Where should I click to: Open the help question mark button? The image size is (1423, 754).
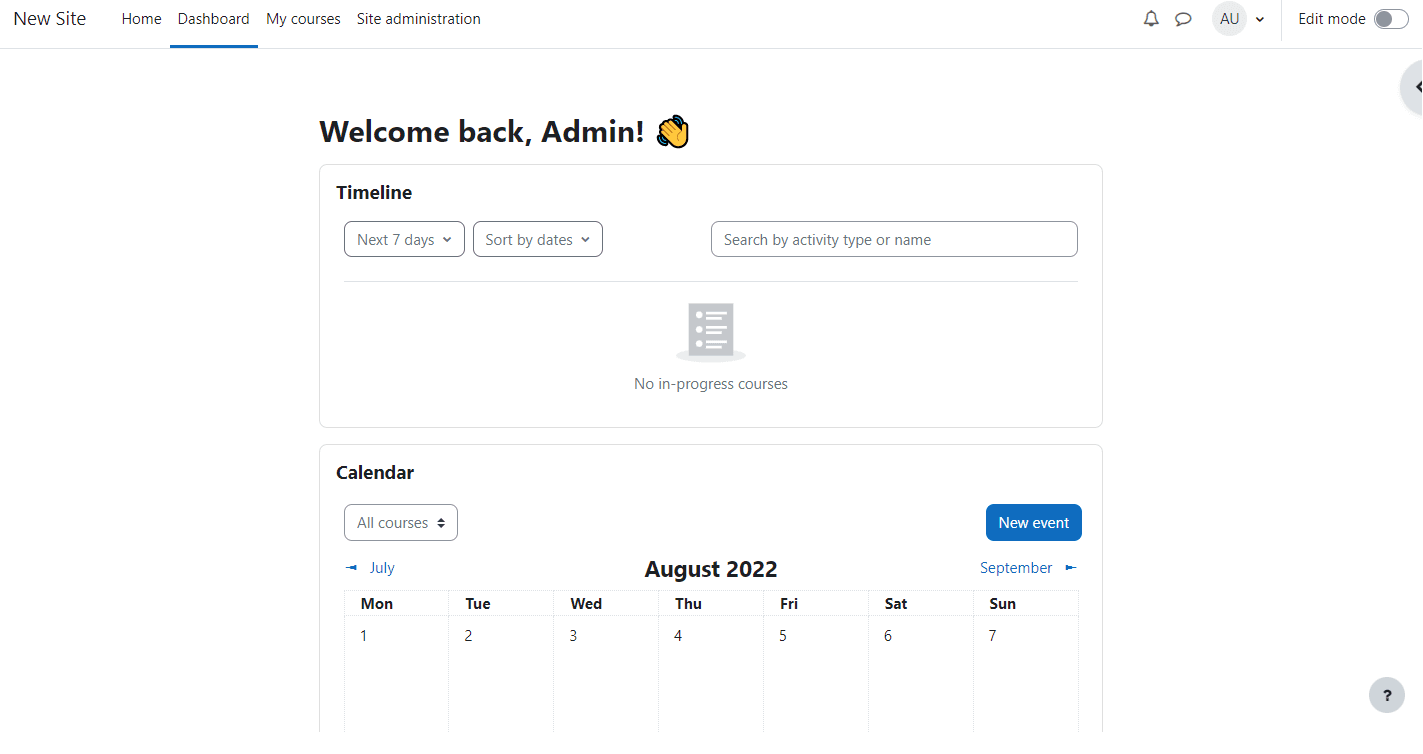pyautogui.click(x=1386, y=695)
